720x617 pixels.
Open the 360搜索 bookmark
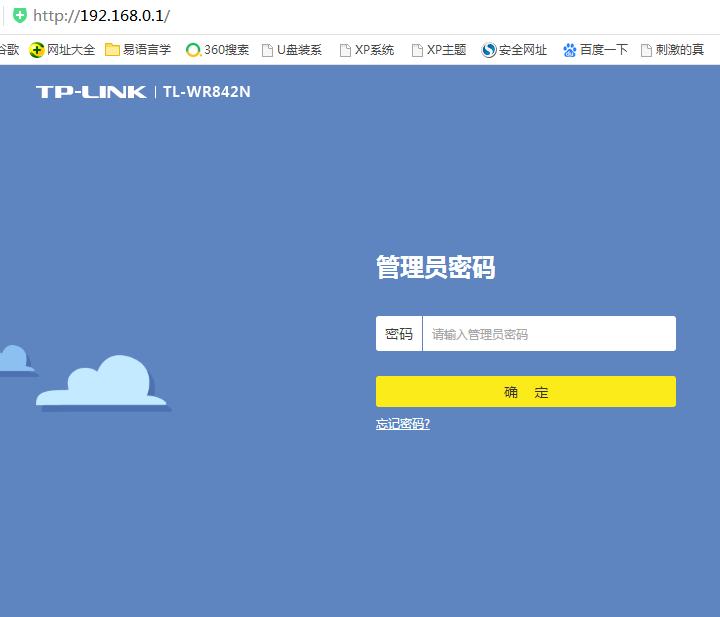pyautogui.click(x=217, y=50)
